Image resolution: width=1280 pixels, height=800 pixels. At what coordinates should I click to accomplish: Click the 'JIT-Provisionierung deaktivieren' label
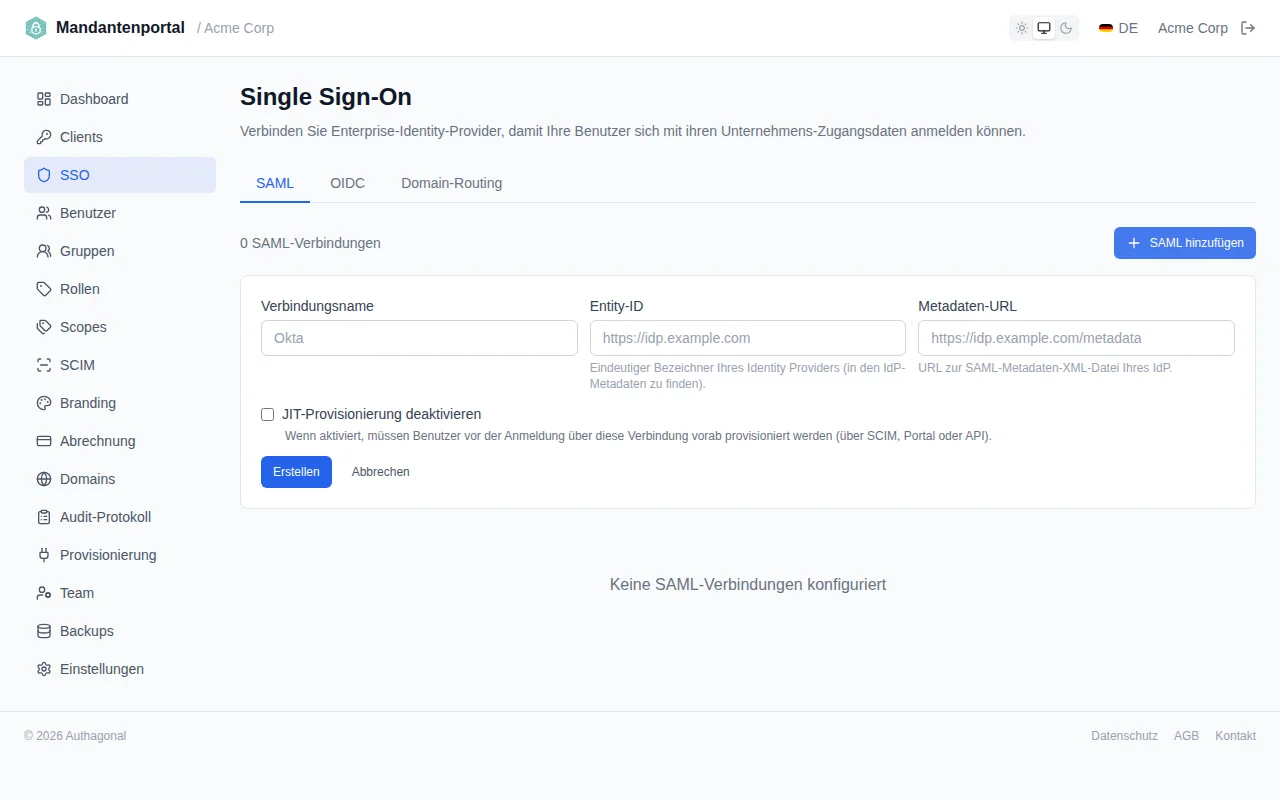(382, 414)
